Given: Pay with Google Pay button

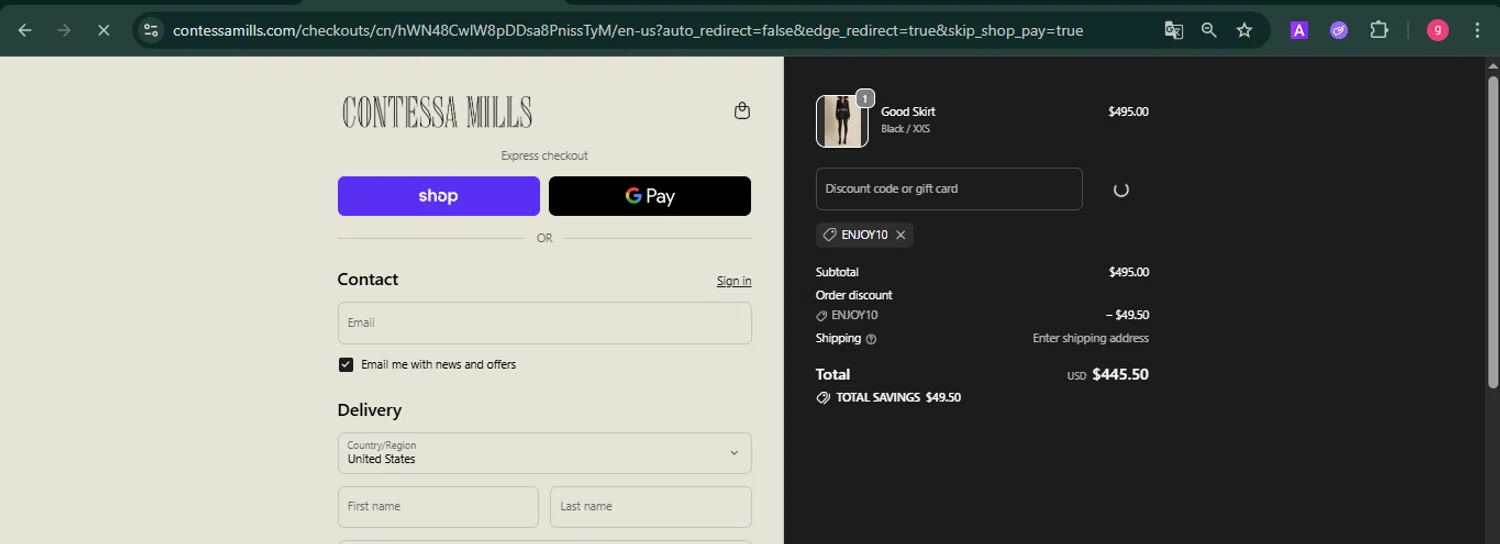Looking at the screenshot, I should (x=650, y=196).
